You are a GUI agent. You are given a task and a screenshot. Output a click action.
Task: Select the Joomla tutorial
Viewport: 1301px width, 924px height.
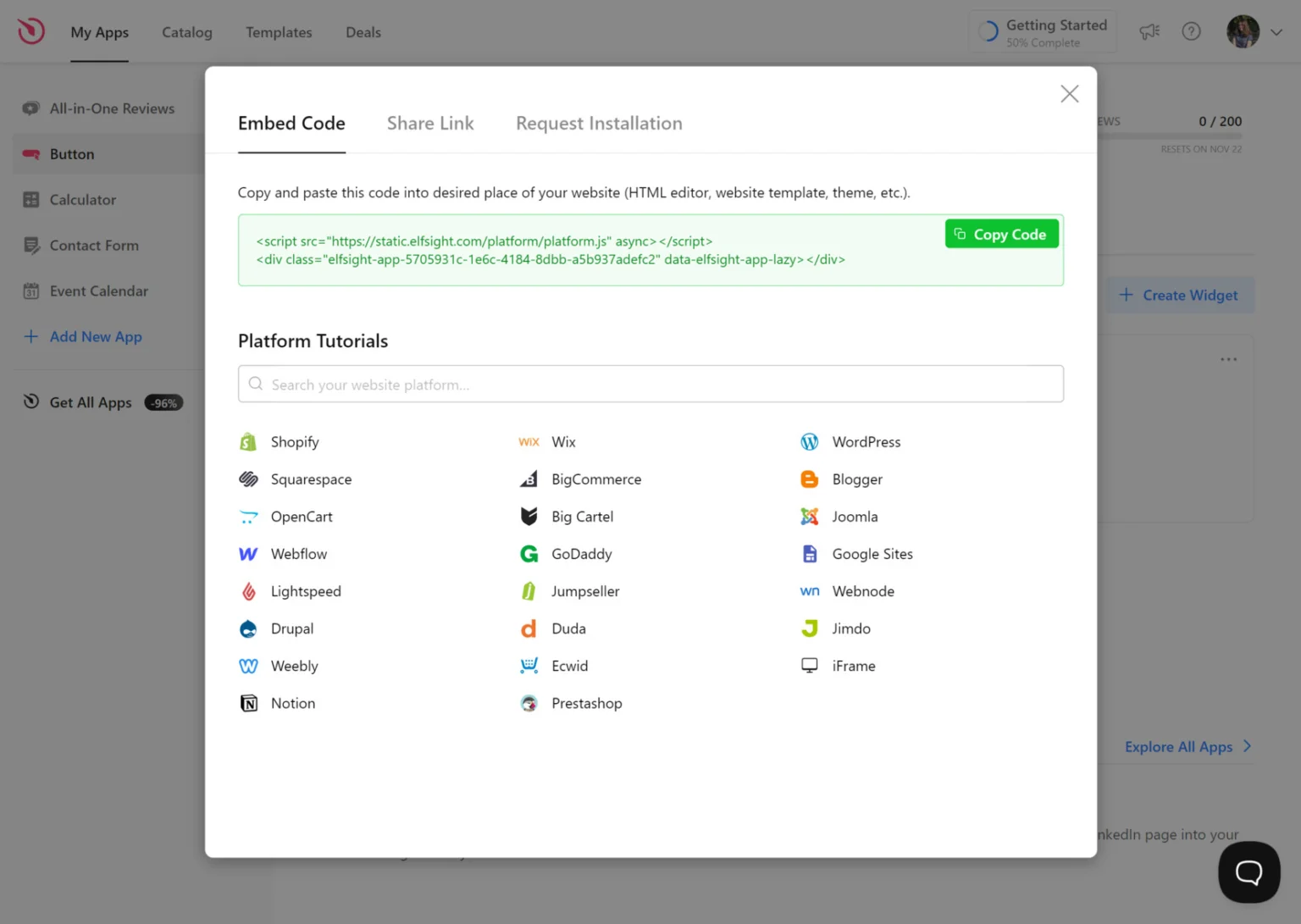pos(855,517)
